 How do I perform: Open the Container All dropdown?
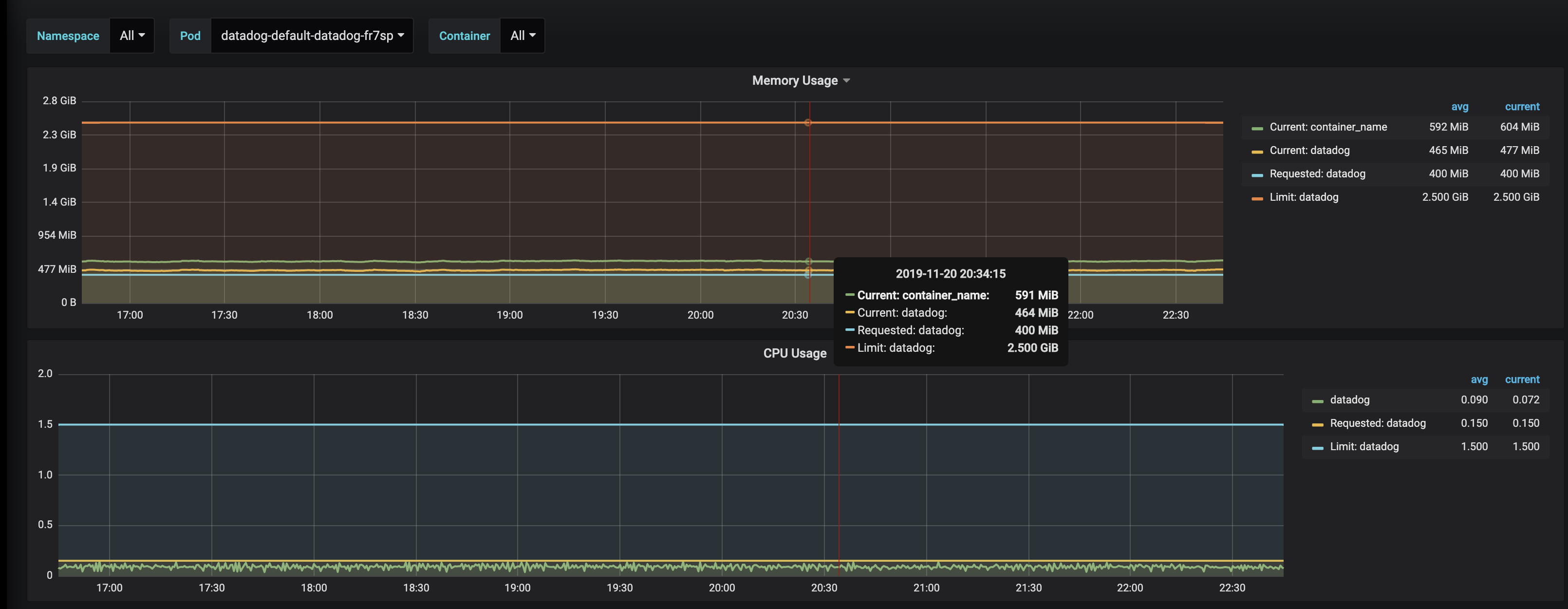click(x=522, y=35)
